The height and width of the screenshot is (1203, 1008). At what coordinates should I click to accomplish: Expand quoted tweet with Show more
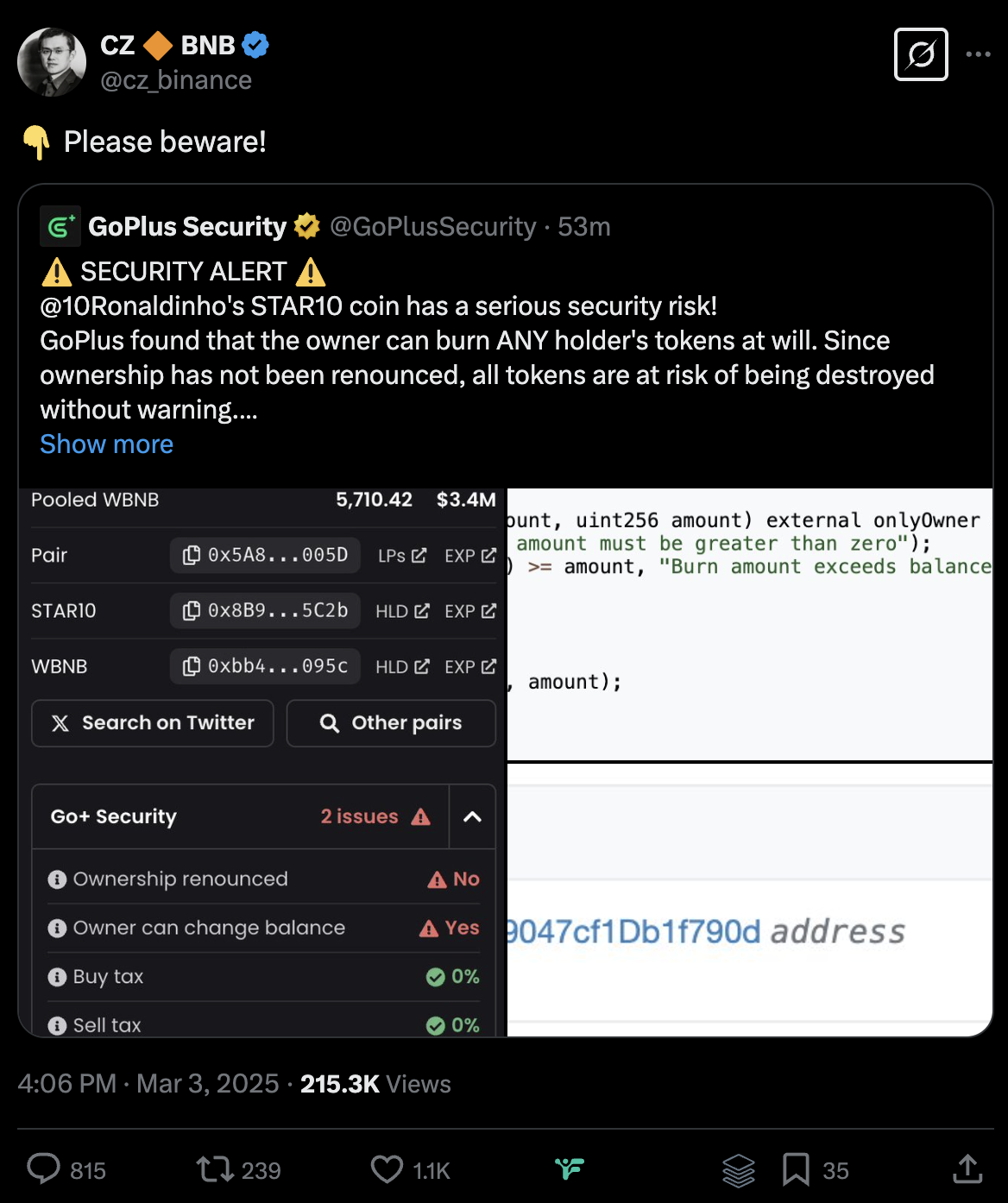pyautogui.click(x=107, y=444)
